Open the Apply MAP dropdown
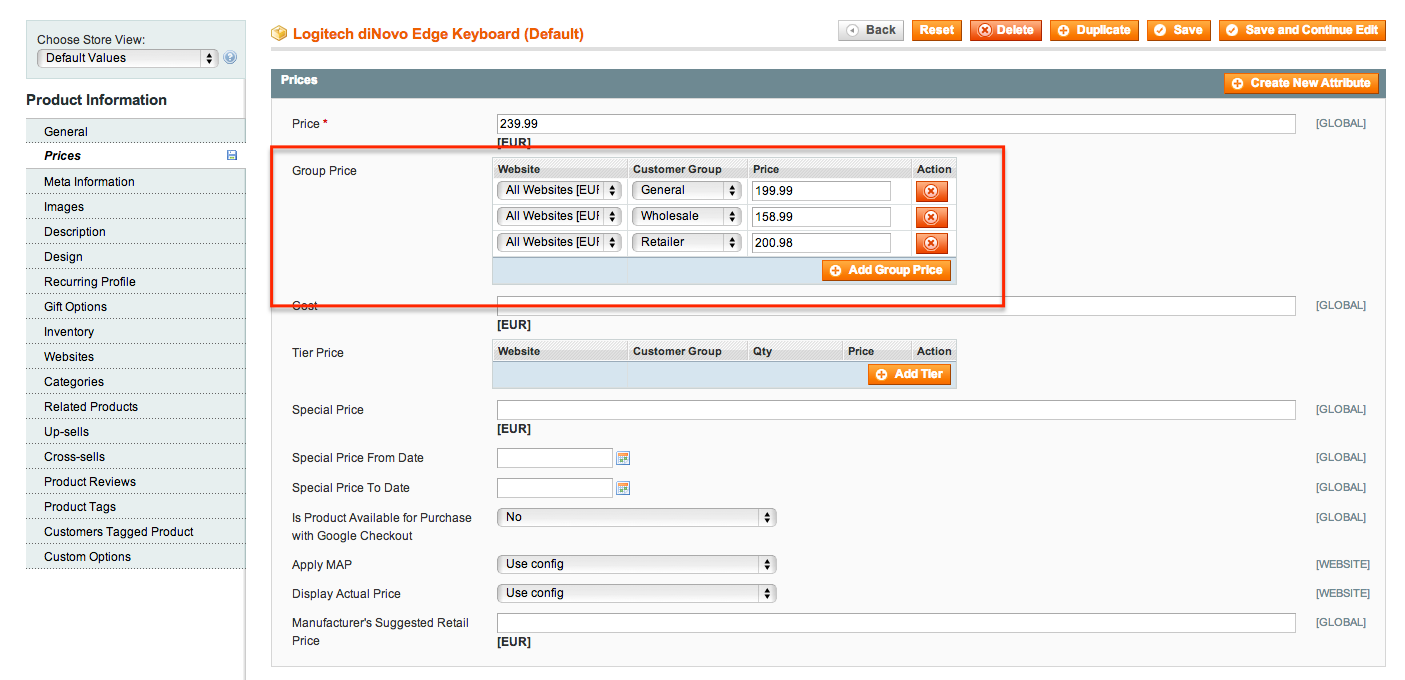 636,564
